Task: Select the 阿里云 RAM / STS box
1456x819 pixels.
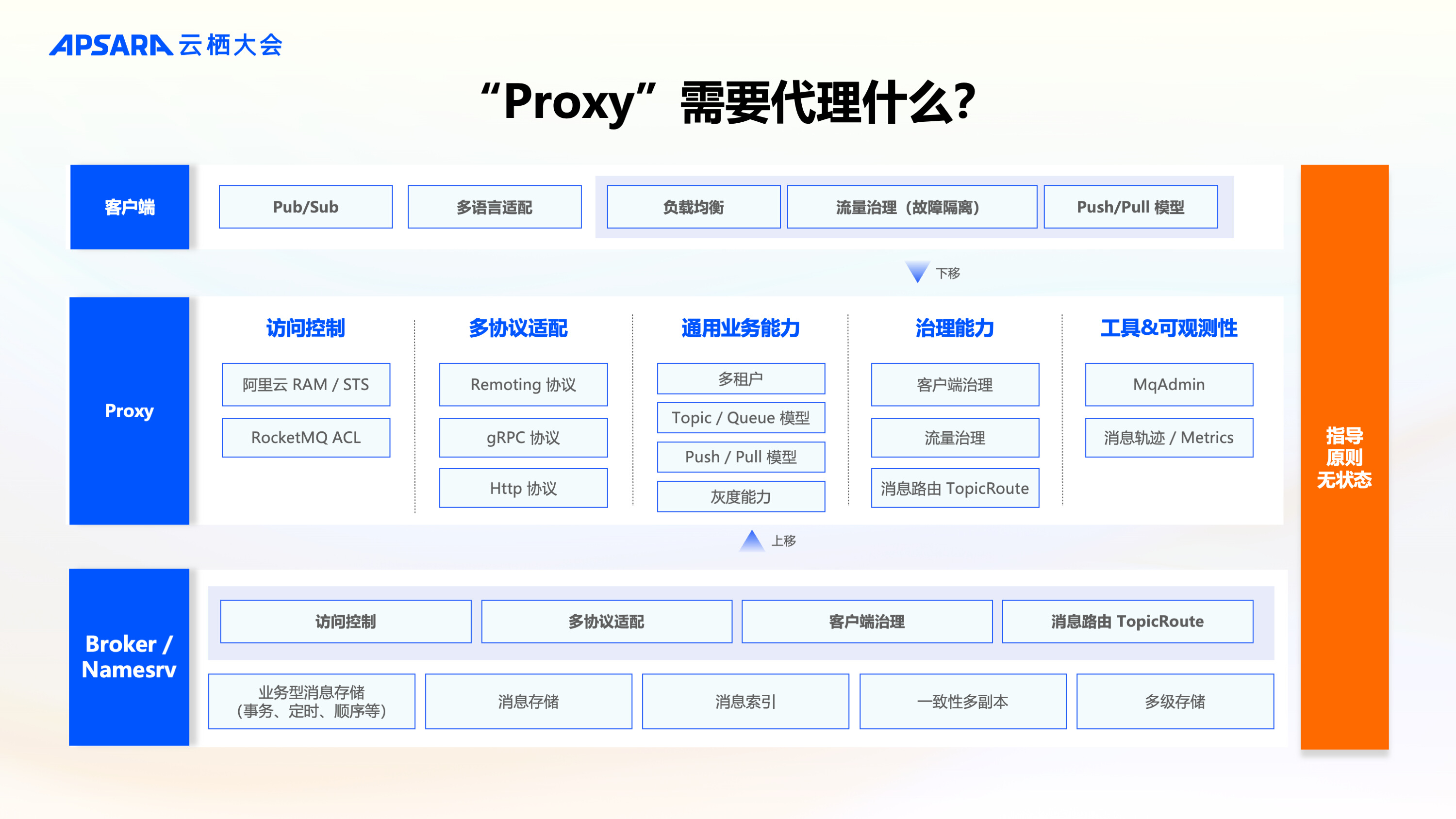Action: [x=305, y=384]
